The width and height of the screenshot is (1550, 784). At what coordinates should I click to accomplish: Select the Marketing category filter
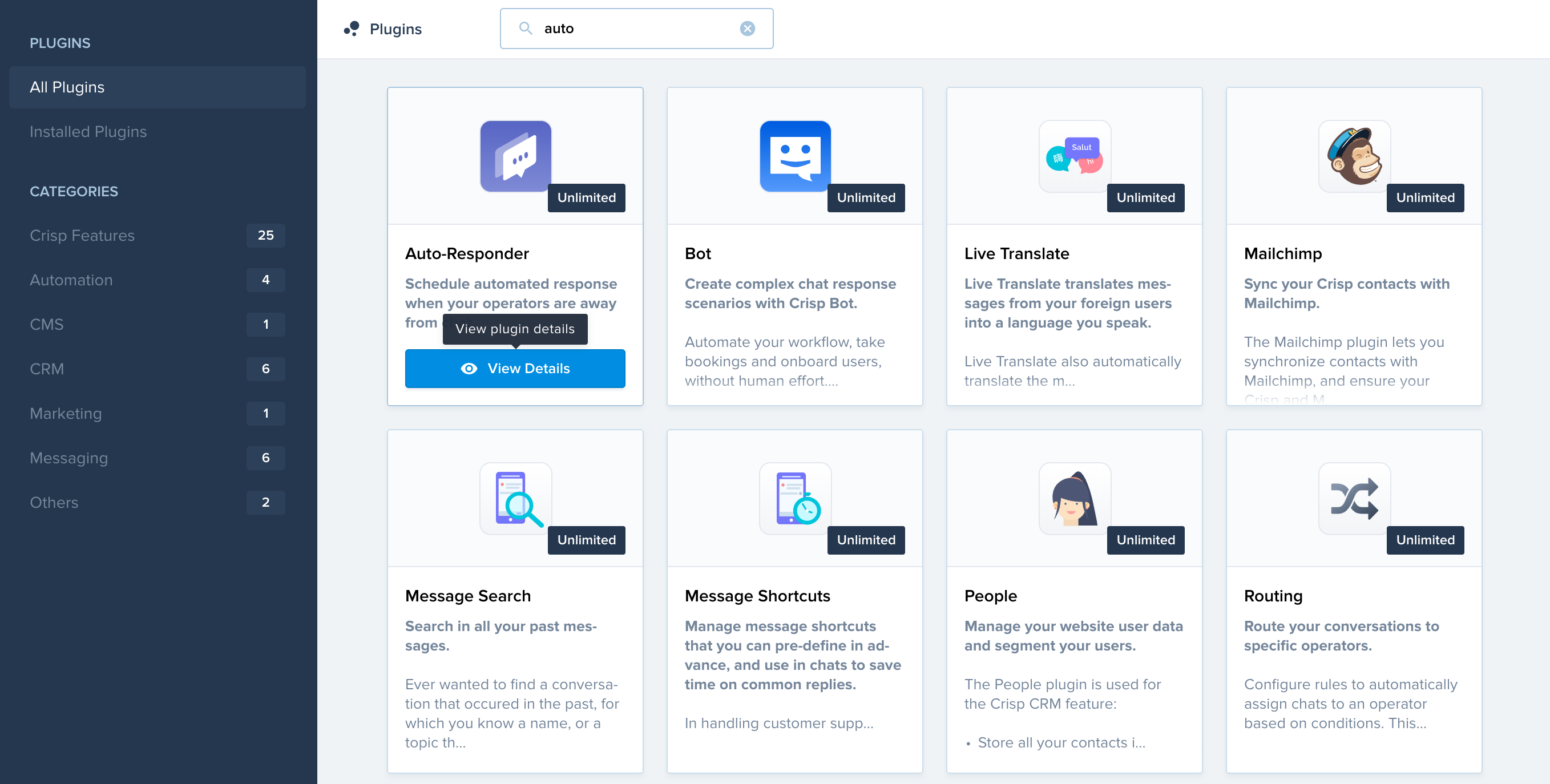pyautogui.click(x=65, y=413)
